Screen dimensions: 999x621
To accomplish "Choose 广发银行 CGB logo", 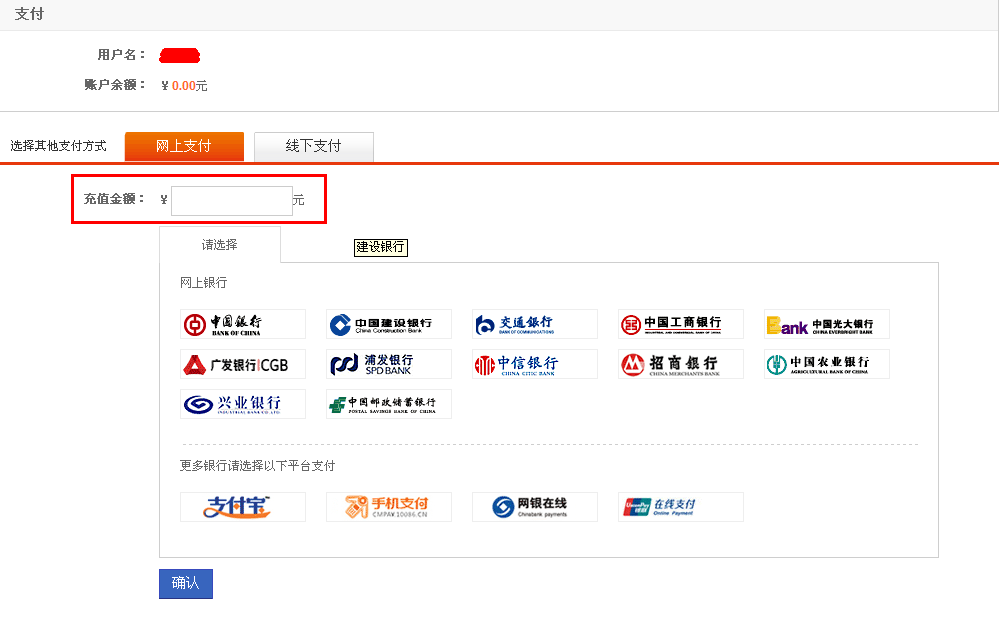I will pyautogui.click(x=243, y=364).
